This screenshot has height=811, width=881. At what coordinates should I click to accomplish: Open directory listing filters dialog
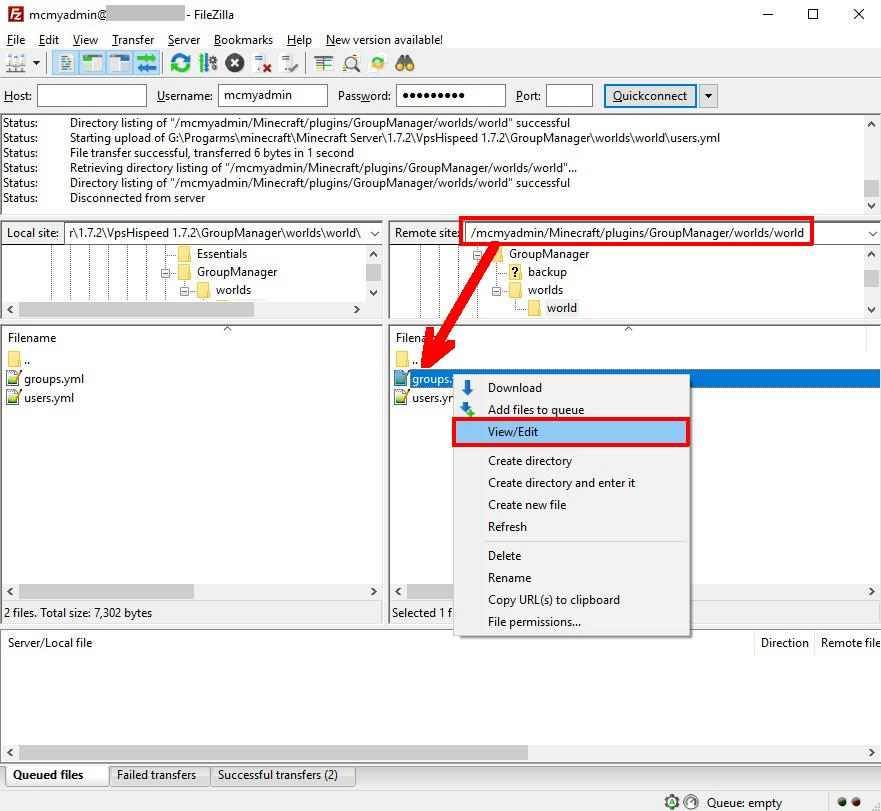[324, 64]
